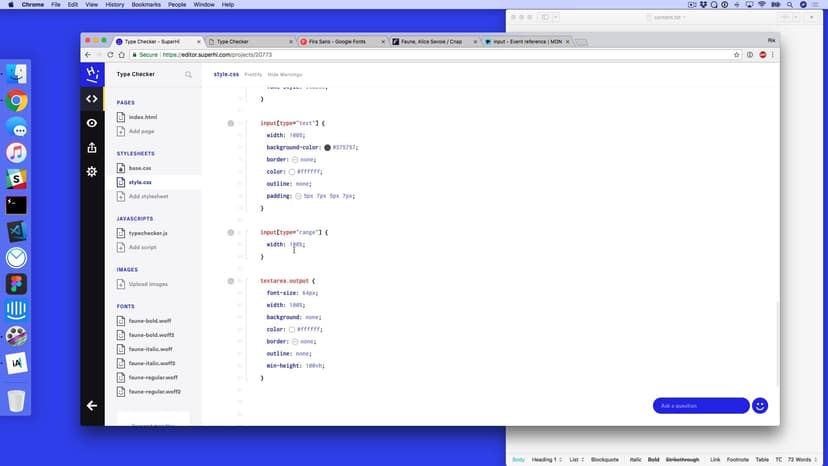Toggle the marker beside input[type="range"] rule
Screen dimensions: 828x466
(231, 232)
